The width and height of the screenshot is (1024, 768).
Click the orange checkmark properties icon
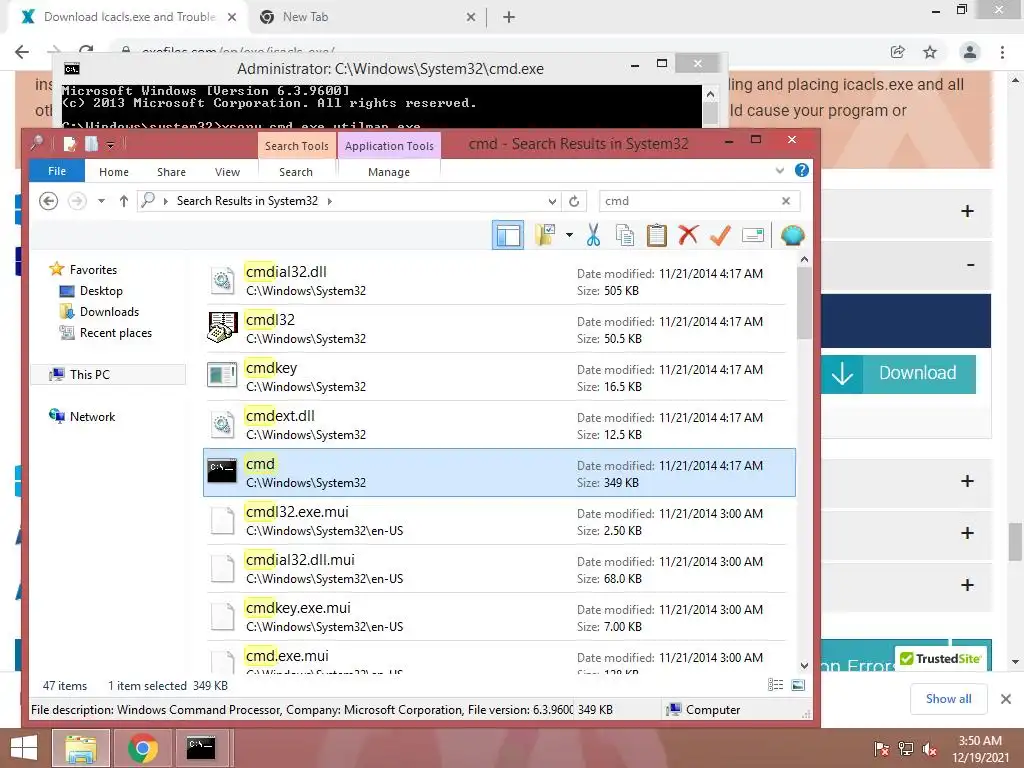tap(720, 235)
